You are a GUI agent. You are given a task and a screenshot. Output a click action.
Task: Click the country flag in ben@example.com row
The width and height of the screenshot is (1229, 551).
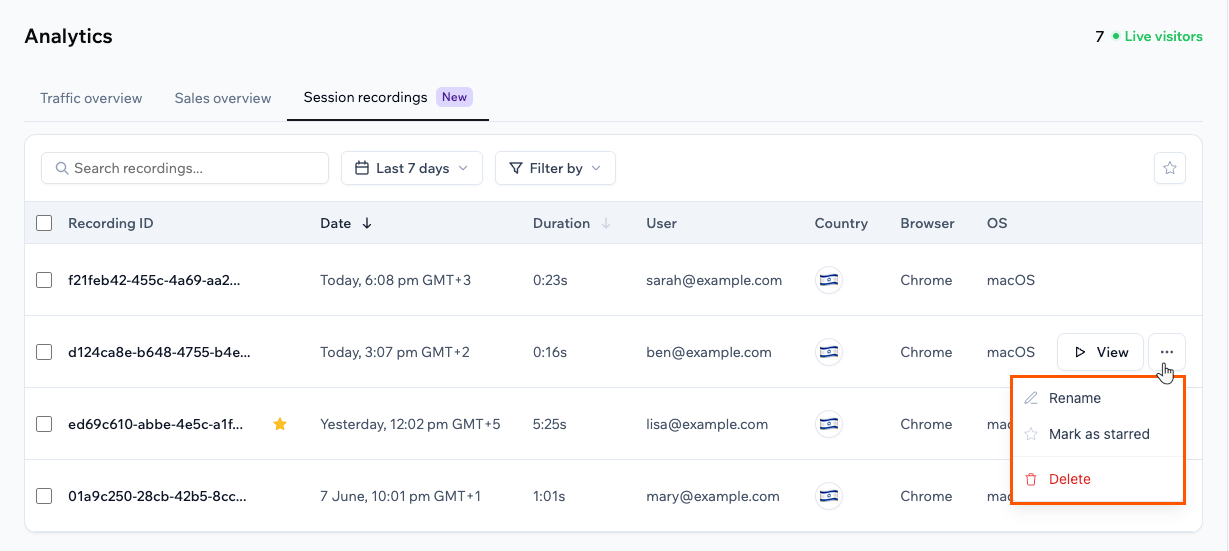pyautogui.click(x=828, y=352)
